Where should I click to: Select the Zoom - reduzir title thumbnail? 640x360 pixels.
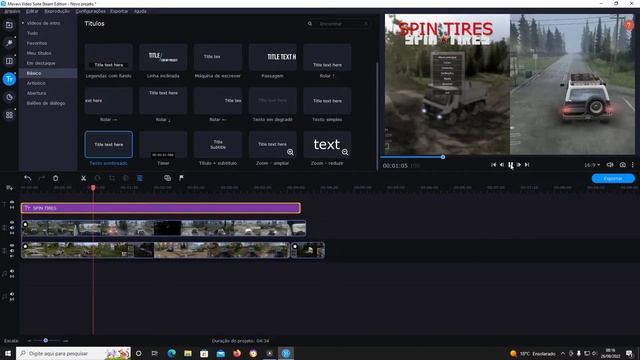(x=327, y=144)
